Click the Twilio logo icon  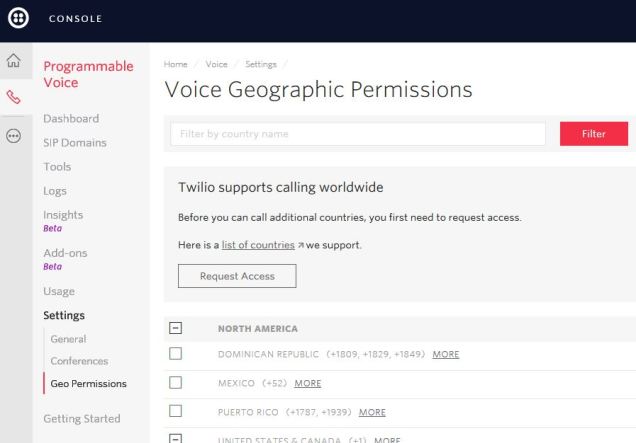point(18,18)
